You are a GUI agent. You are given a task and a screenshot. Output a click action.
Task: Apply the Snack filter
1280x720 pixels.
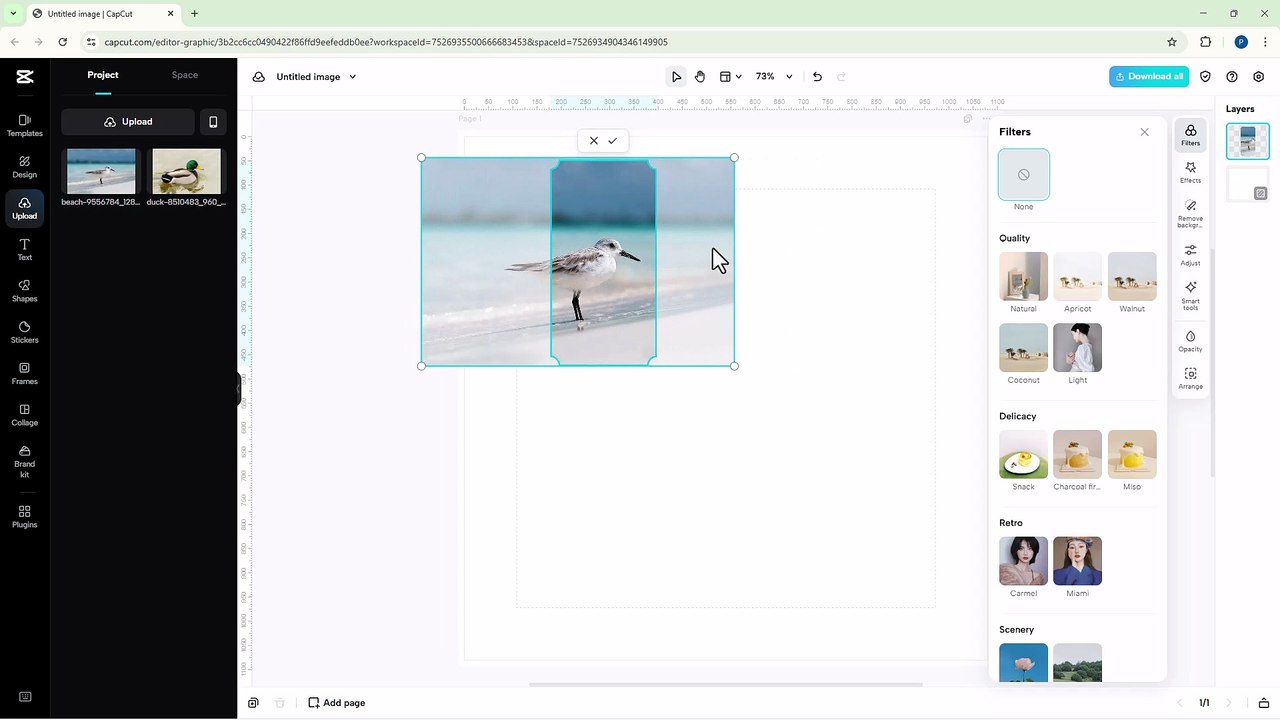(1024, 455)
